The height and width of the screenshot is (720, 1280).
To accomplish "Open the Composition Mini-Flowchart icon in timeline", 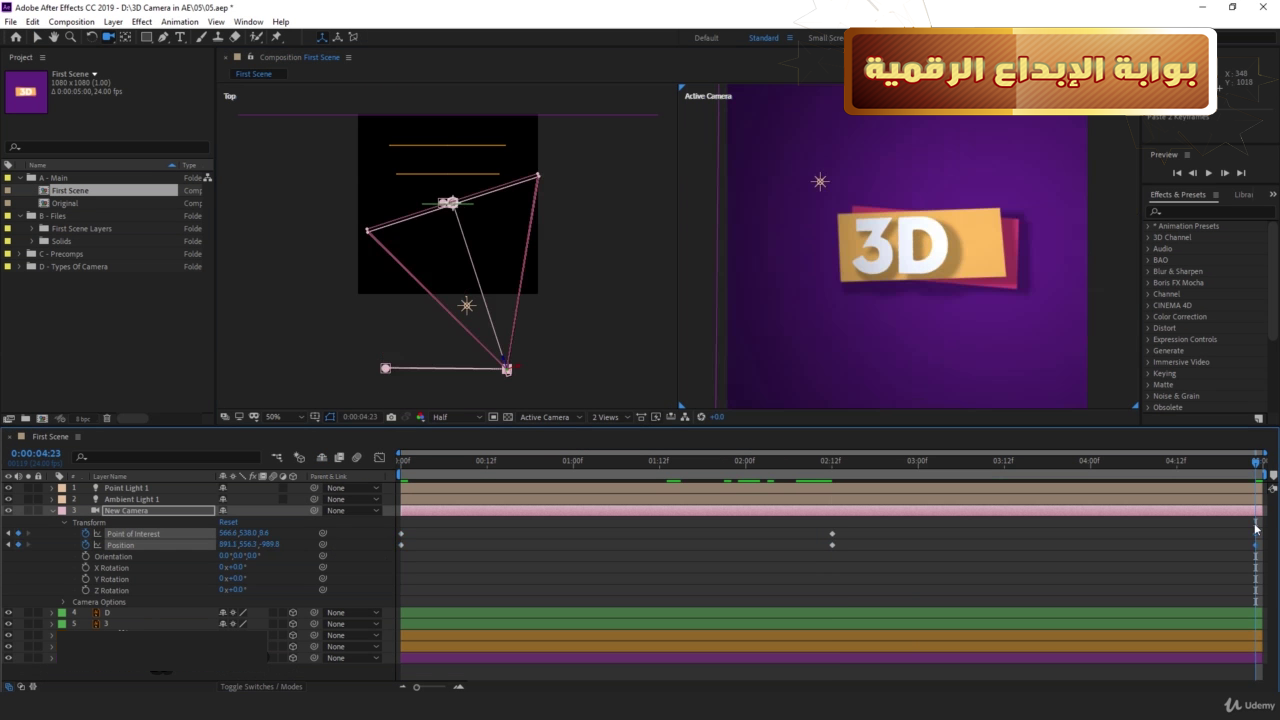I will (x=277, y=457).
